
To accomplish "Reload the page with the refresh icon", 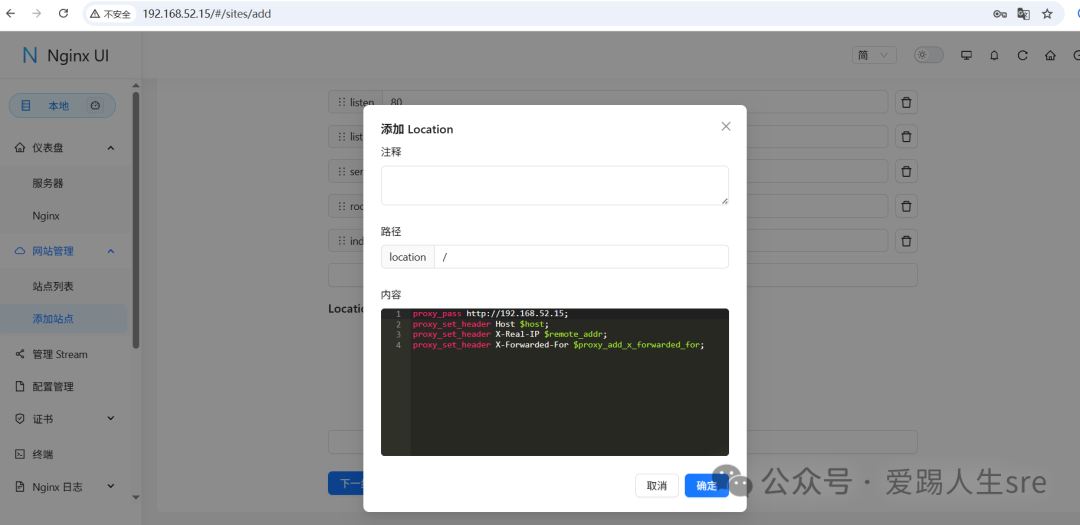I will (x=63, y=13).
